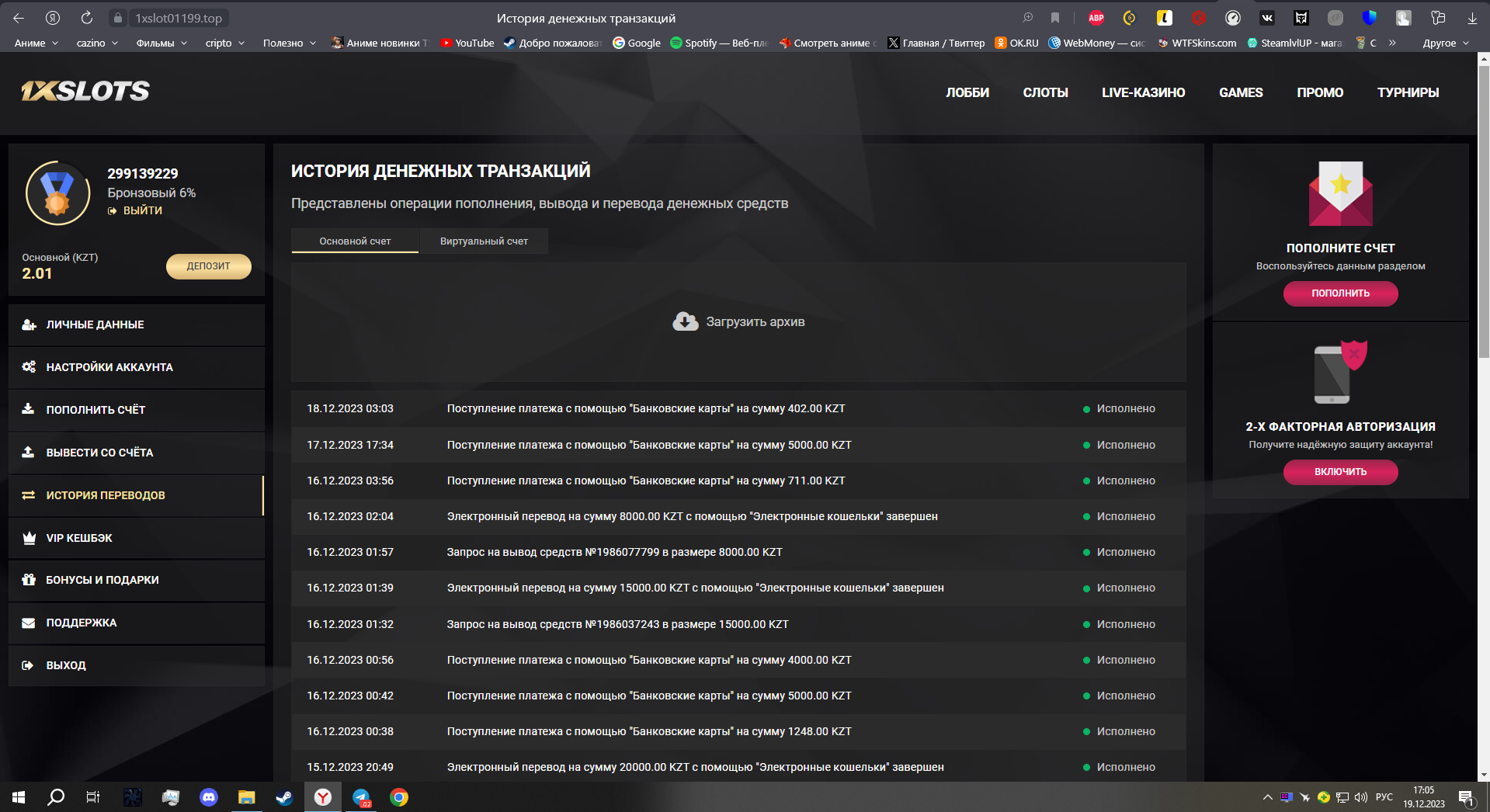Open ЛОББИ in the top navigation

[x=967, y=92]
